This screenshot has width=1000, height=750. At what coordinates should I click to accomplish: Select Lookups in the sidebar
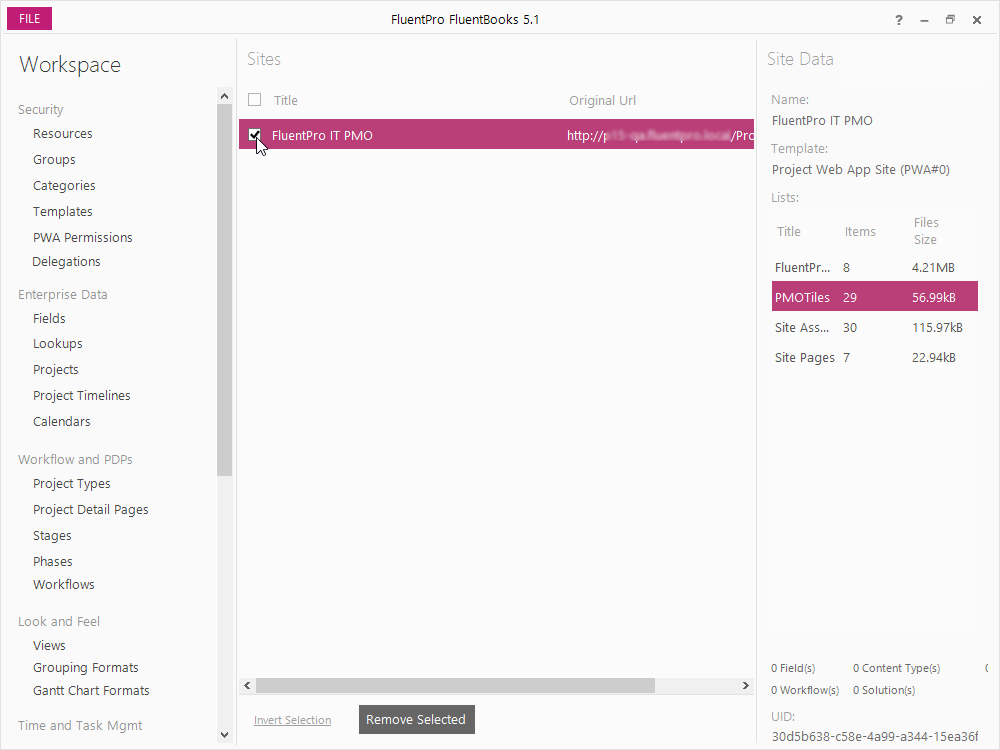click(57, 343)
